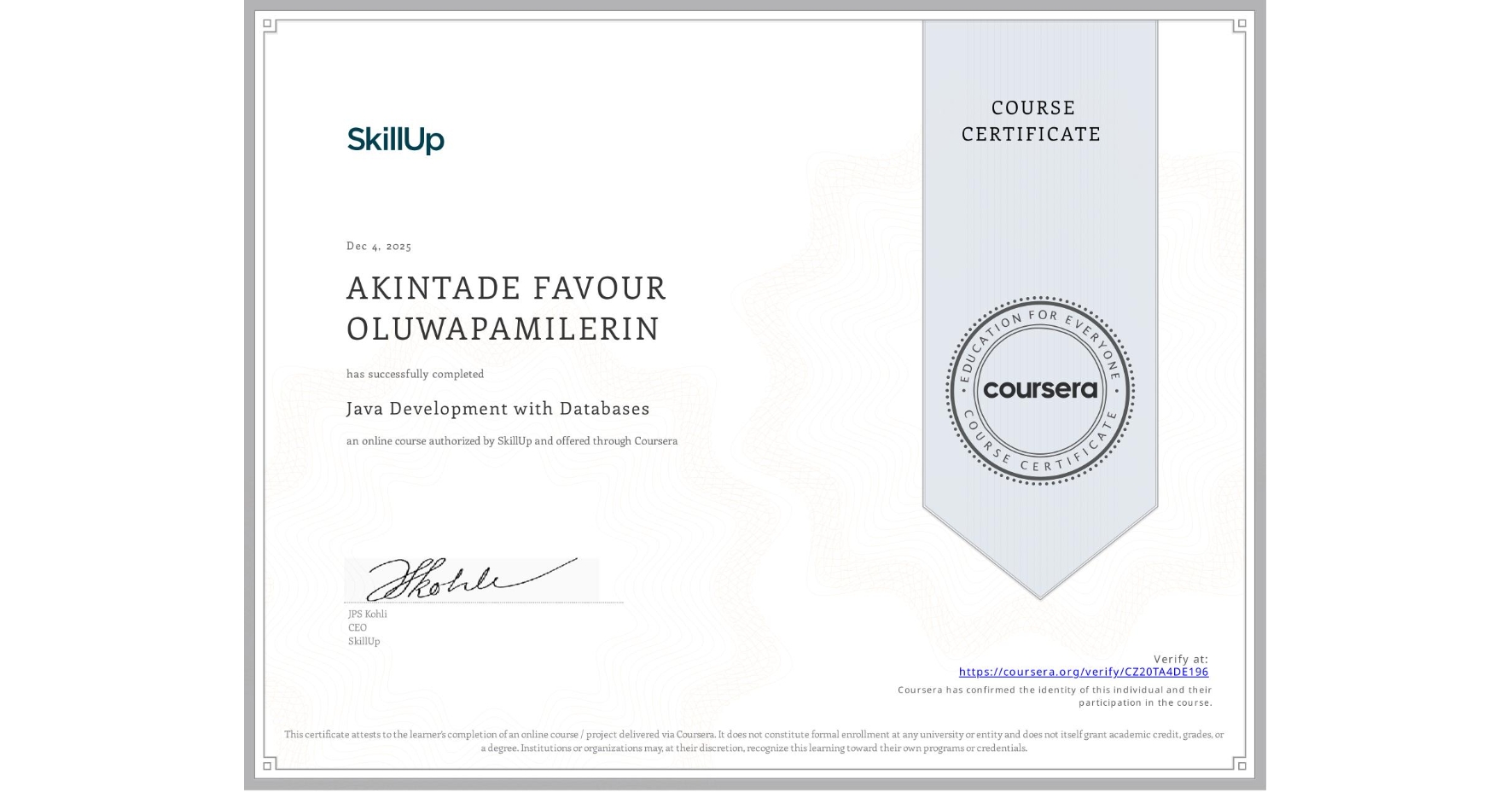1512x792 pixels.
Task: Click the JPS Kohli signature image
Action: pyautogui.click(x=472, y=579)
